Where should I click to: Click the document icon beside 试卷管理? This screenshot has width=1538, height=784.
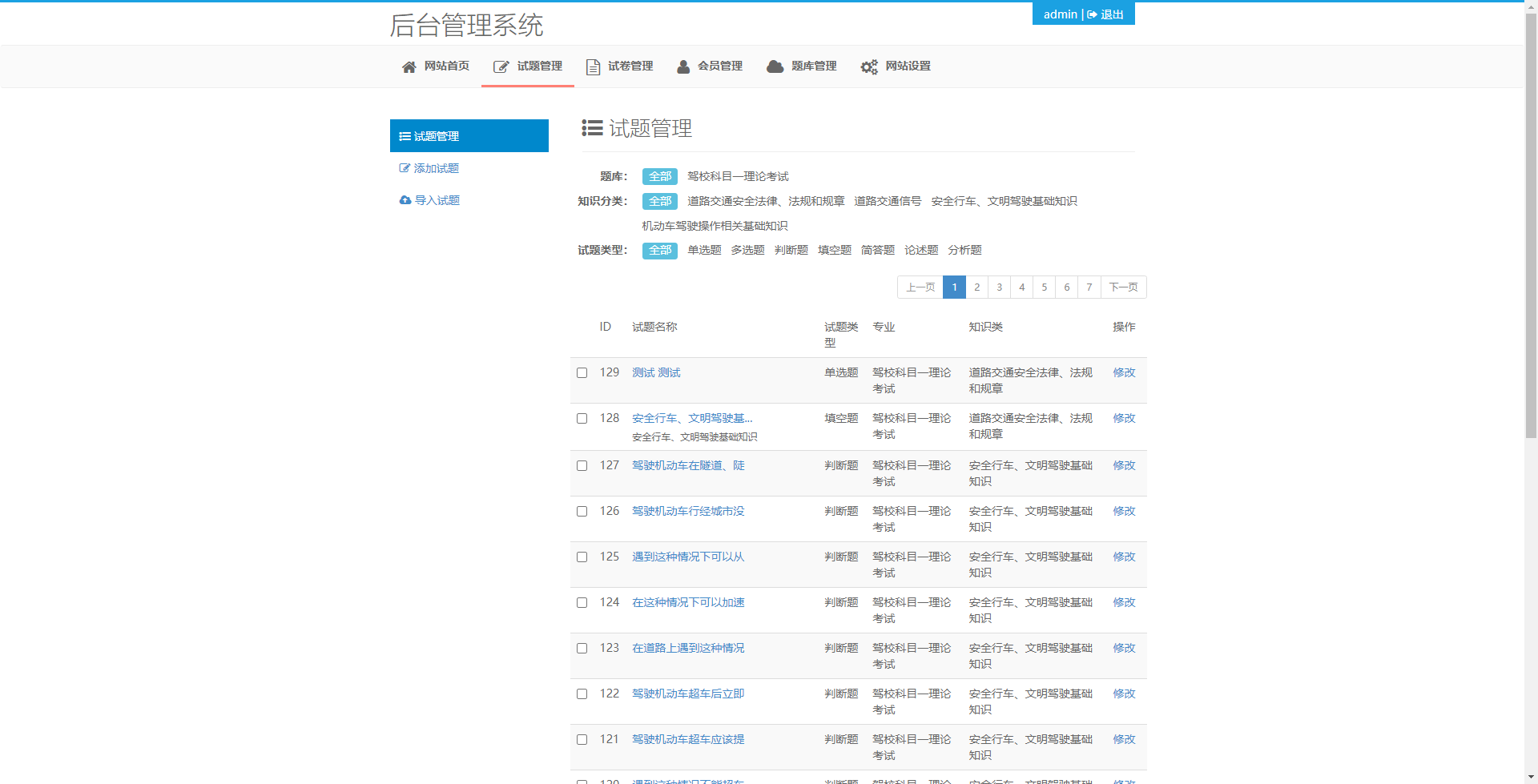point(593,66)
